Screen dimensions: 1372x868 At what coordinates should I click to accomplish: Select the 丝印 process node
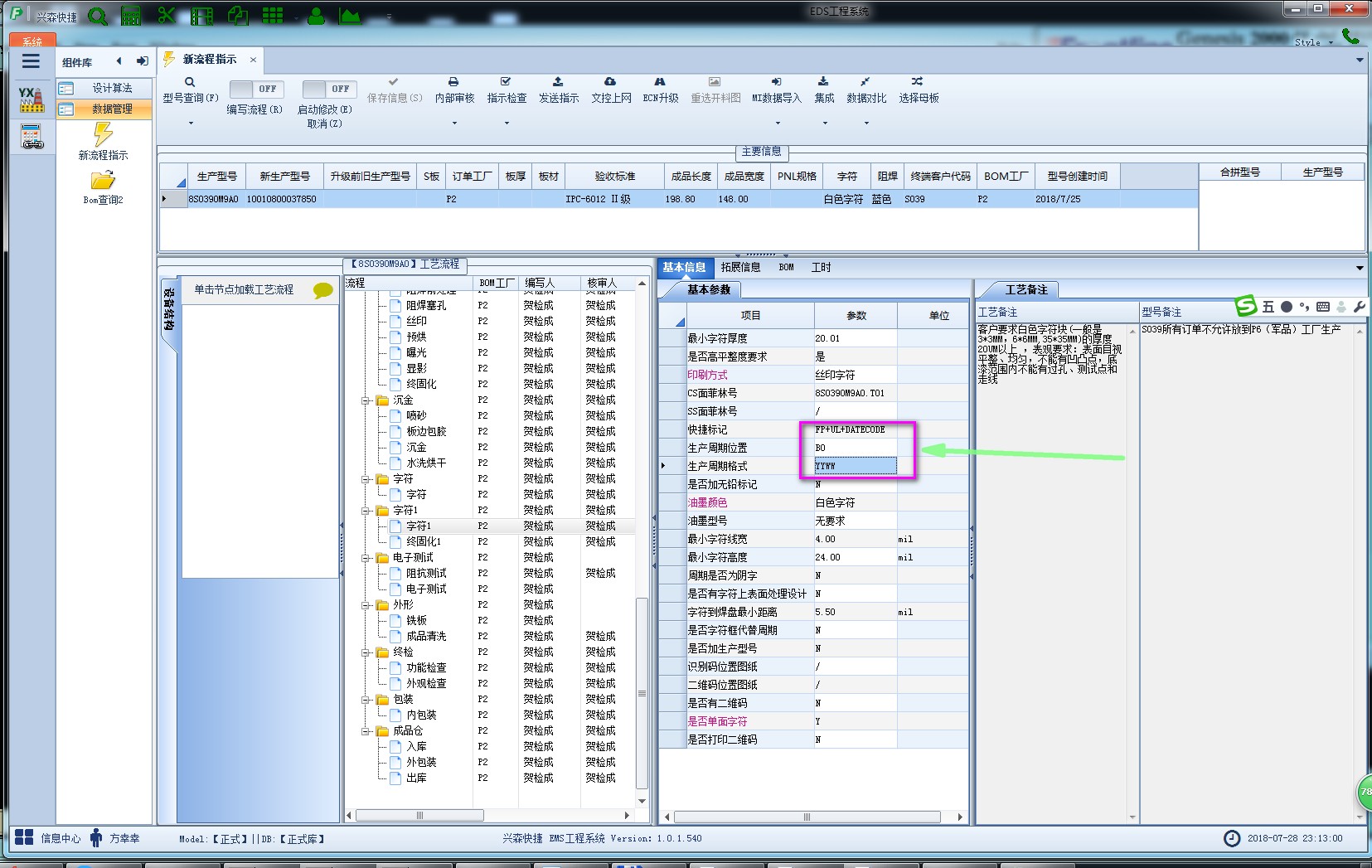(417, 321)
